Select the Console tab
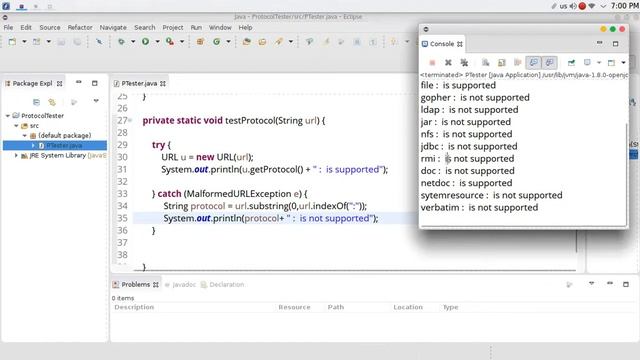Image resolution: width=640 pixels, height=360 pixels. pyautogui.click(x=442, y=44)
